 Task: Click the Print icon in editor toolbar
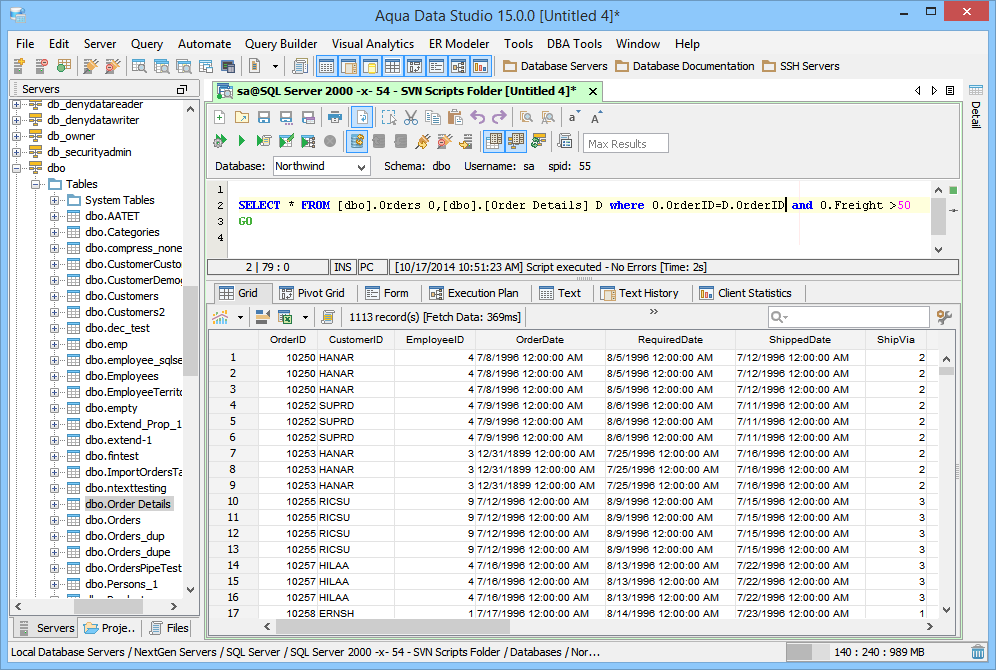point(335,117)
